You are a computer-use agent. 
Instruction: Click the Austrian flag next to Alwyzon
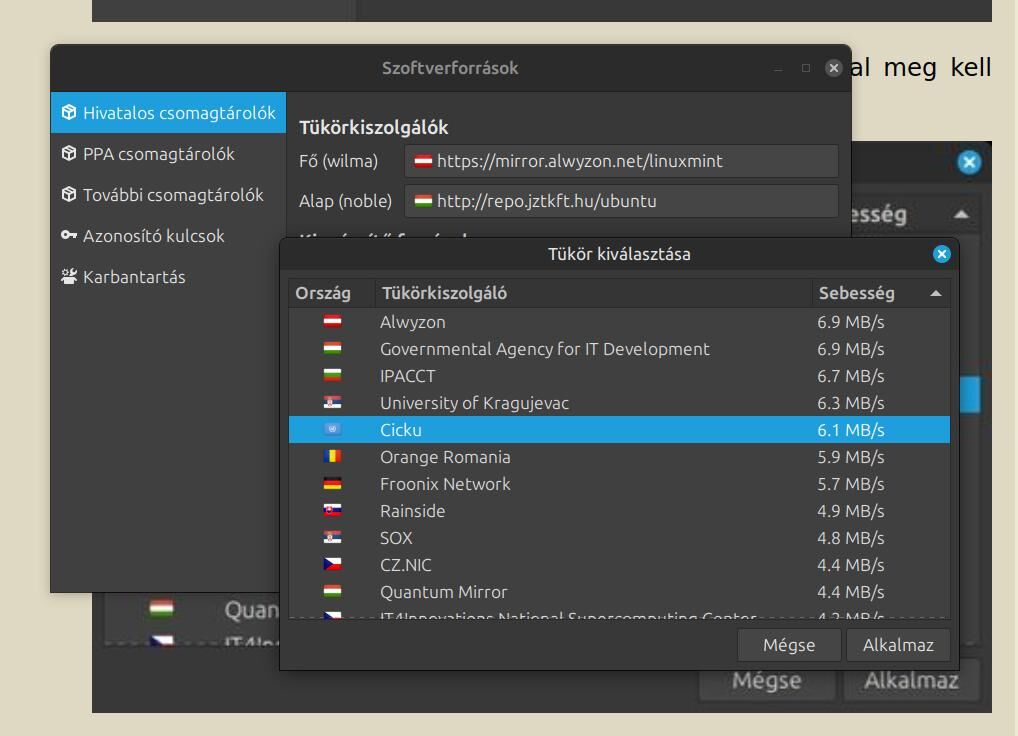(332, 321)
